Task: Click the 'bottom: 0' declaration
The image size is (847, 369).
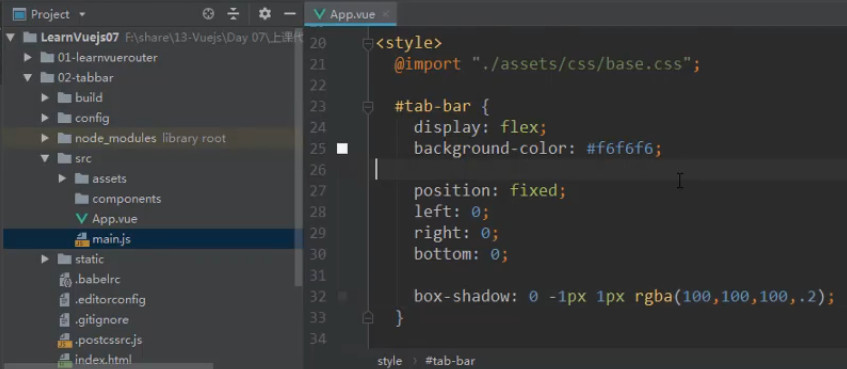Action: (x=461, y=254)
